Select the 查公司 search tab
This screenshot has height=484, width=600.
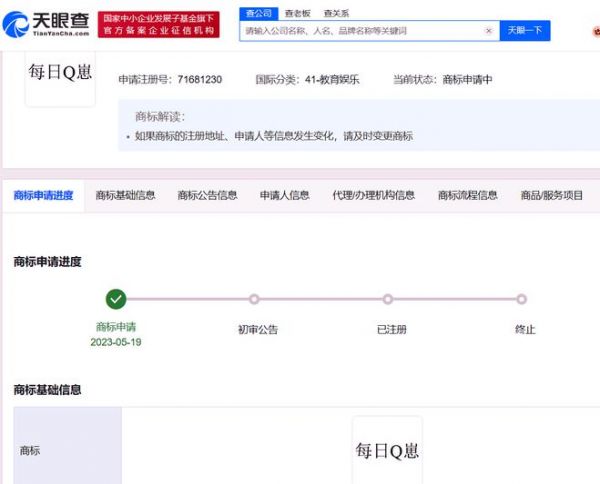coord(259,13)
